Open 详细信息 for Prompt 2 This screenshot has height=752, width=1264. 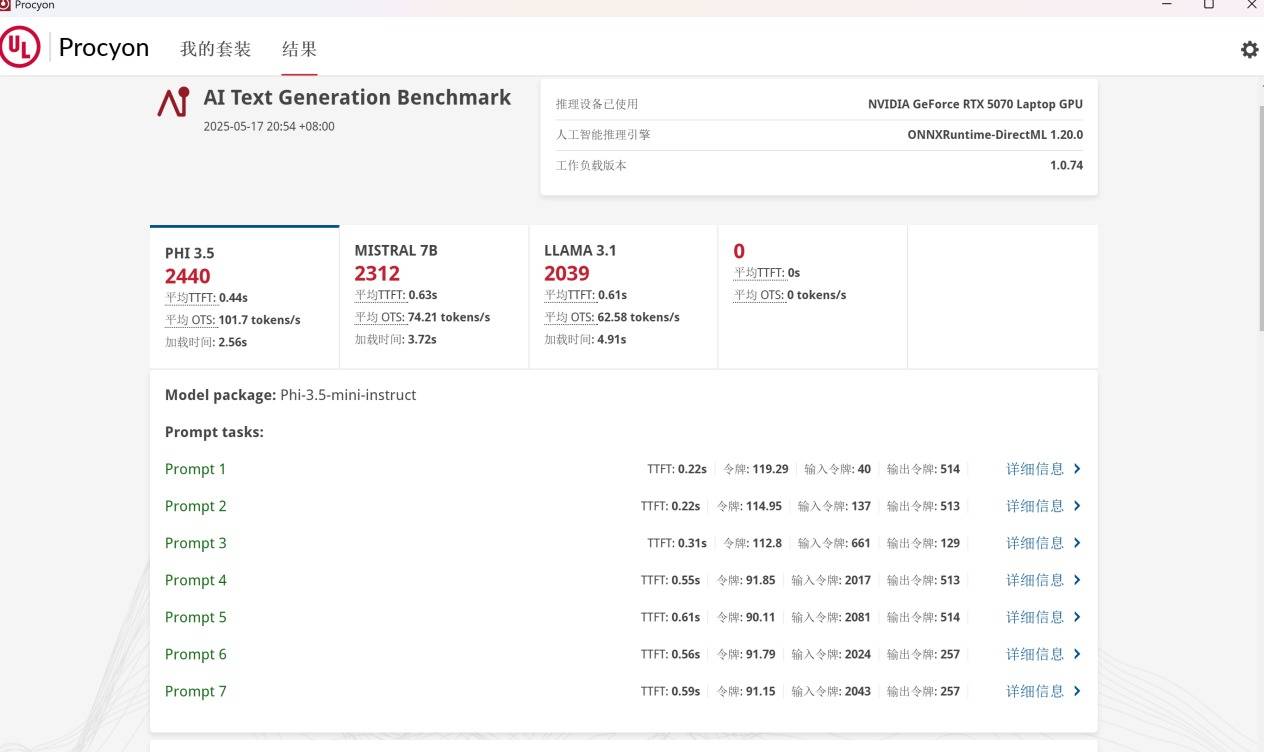tap(1035, 506)
